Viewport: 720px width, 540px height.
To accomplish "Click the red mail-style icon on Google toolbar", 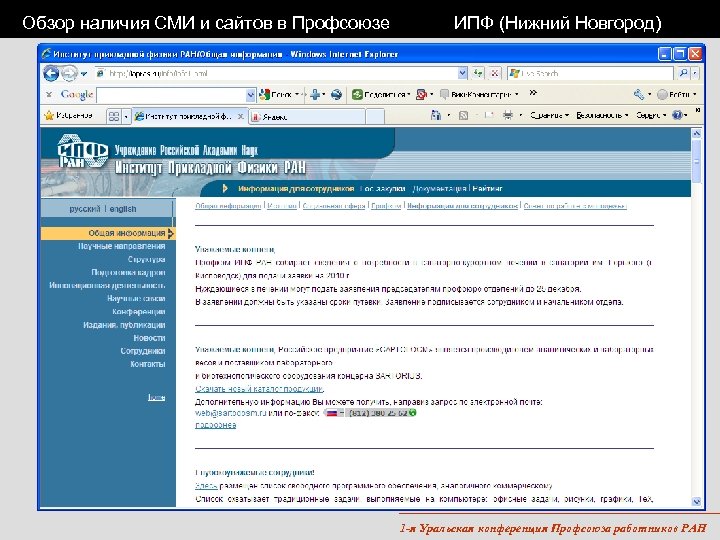I will point(421,95).
